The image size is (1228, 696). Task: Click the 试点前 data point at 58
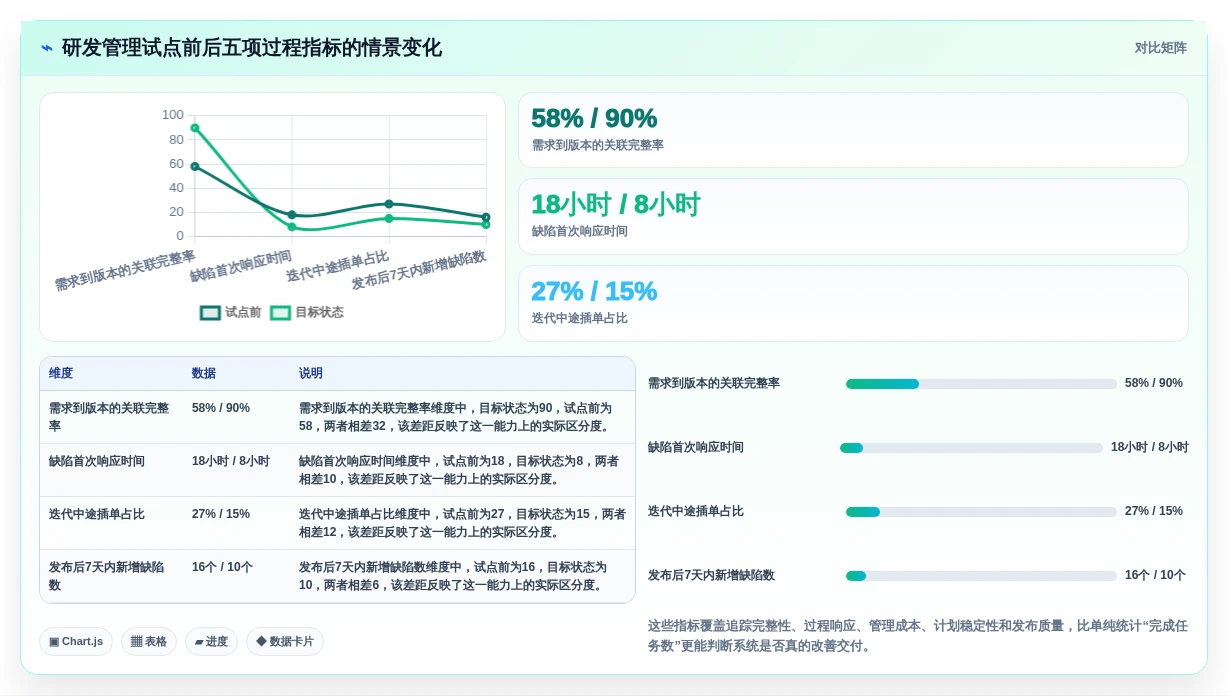[x=195, y=166]
